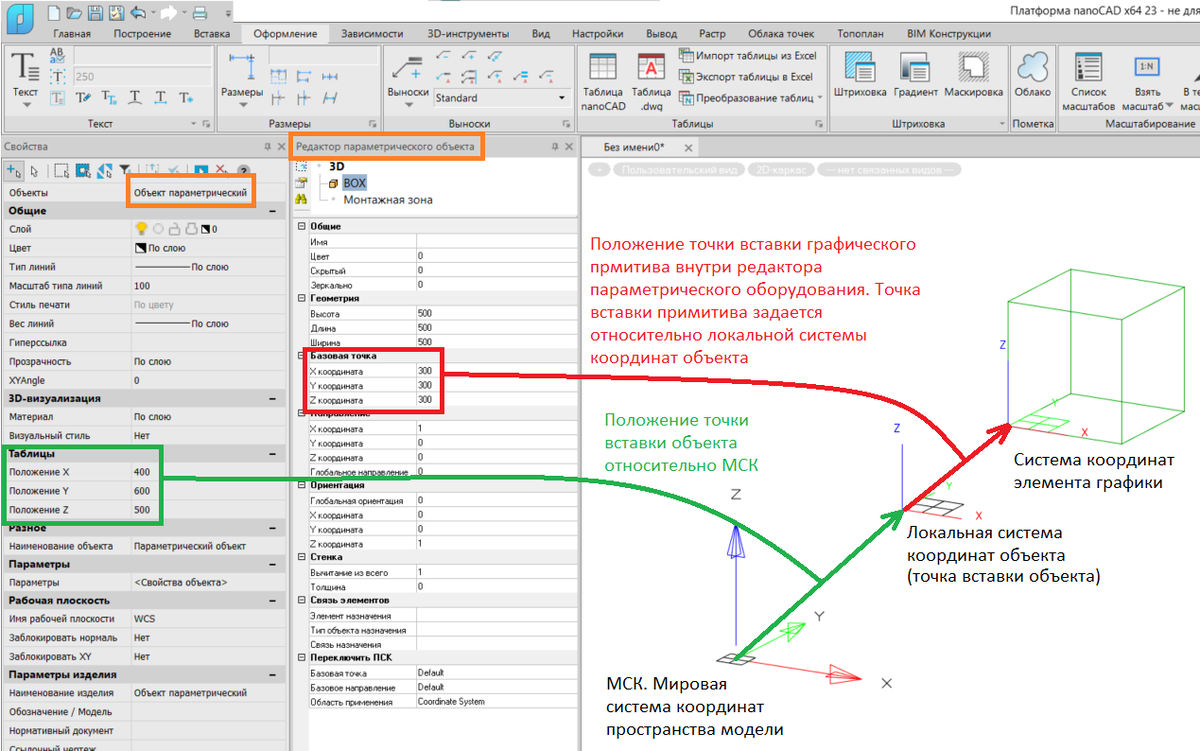
Task: Click the Высота value field 500
Action: [x=497, y=313]
